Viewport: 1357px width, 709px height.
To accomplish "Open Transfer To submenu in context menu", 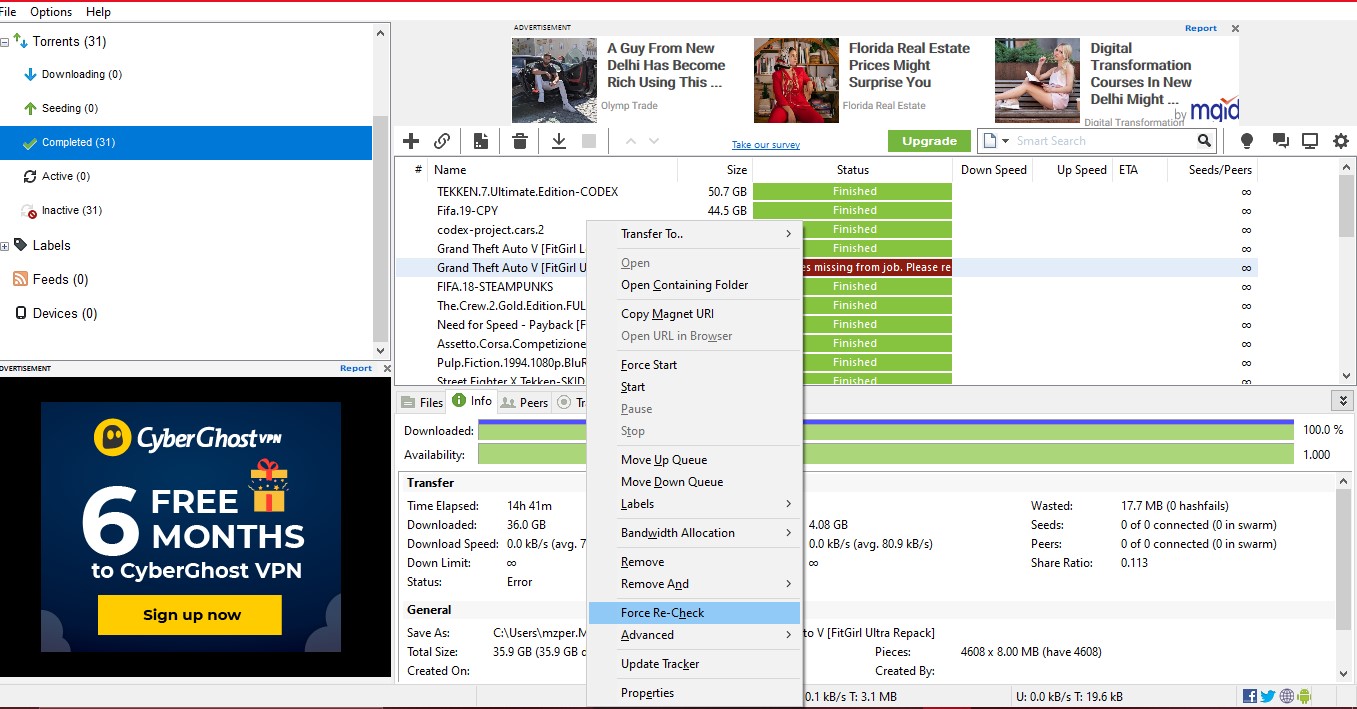I will (695, 234).
